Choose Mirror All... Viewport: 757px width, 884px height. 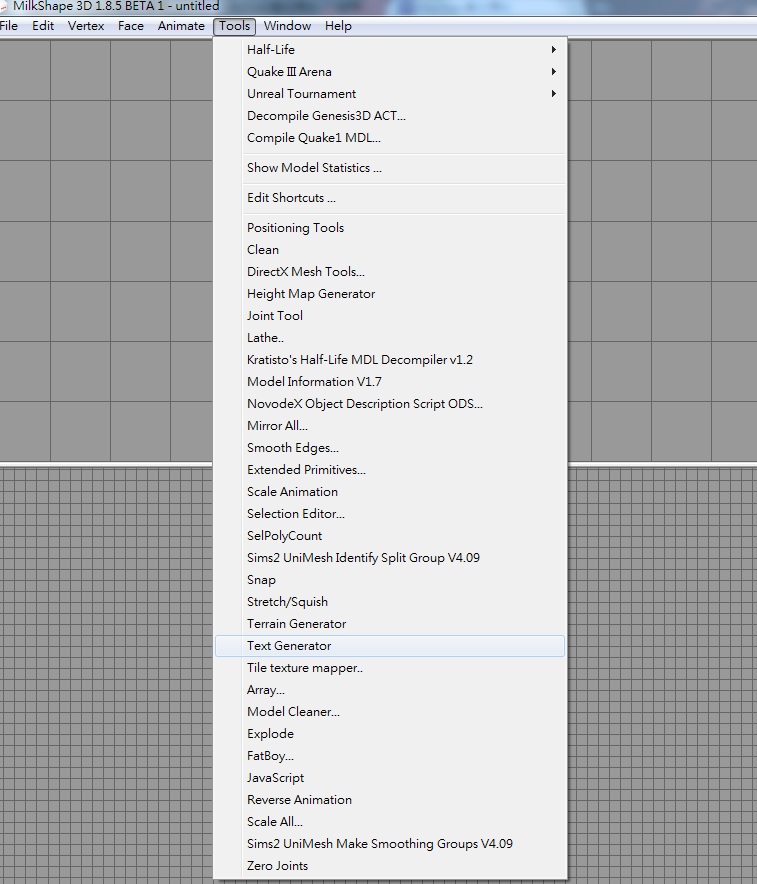pos(389,425)
